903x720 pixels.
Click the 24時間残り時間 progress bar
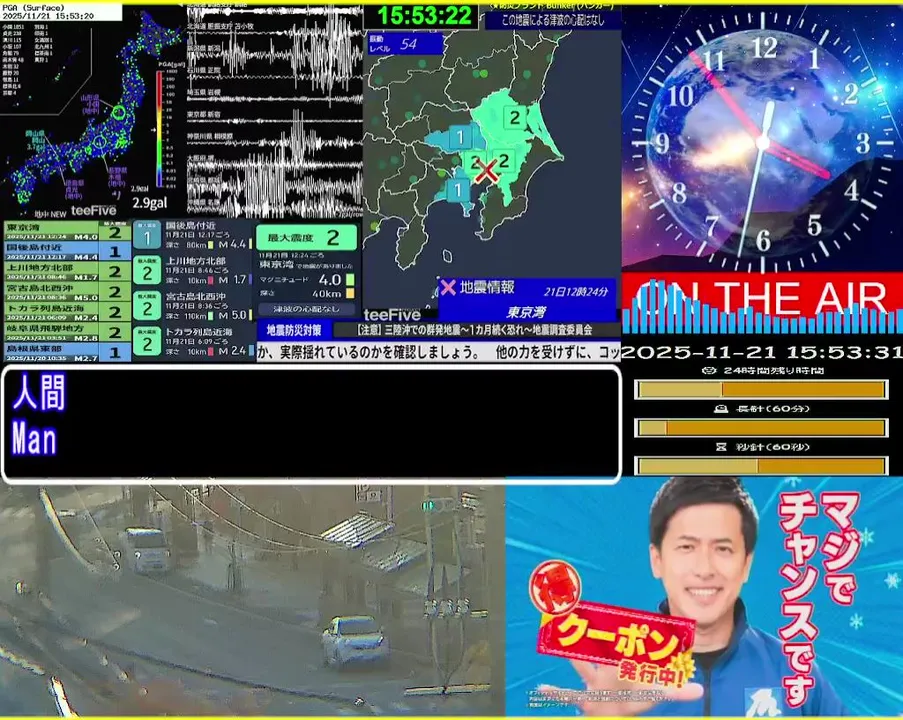tap(761, 390)
